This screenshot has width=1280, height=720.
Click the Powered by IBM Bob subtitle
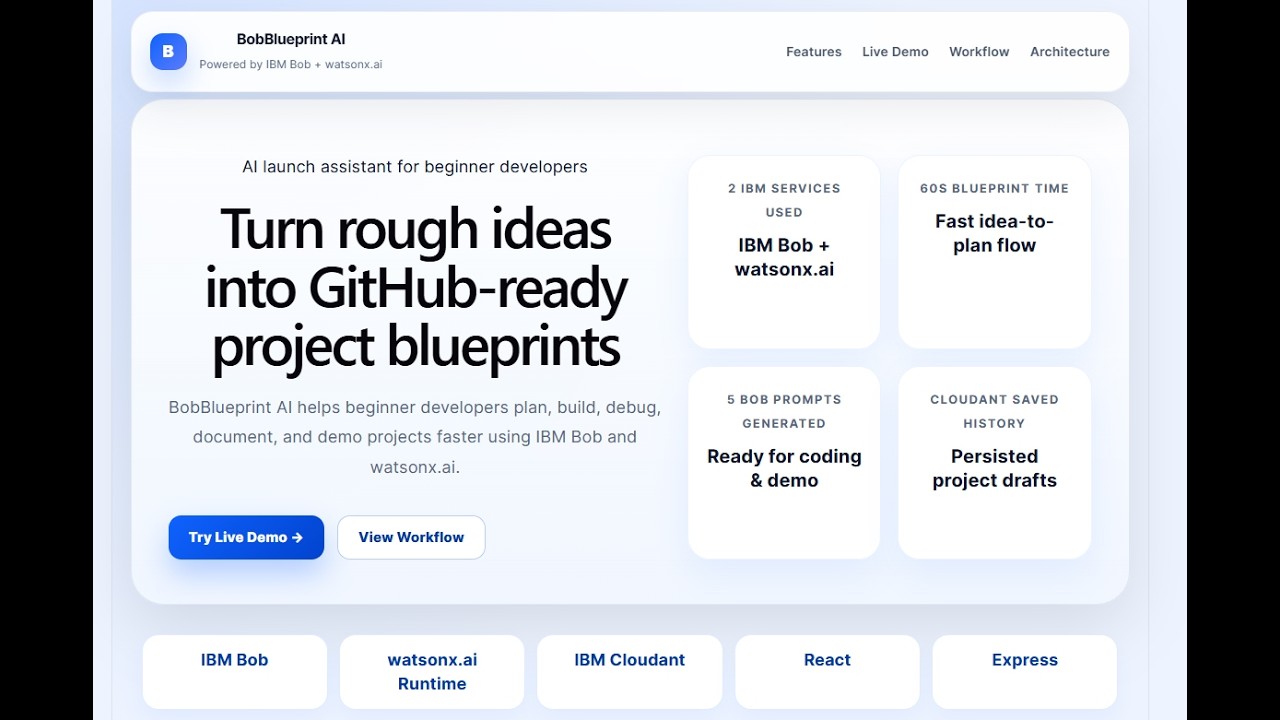(291, 64)
